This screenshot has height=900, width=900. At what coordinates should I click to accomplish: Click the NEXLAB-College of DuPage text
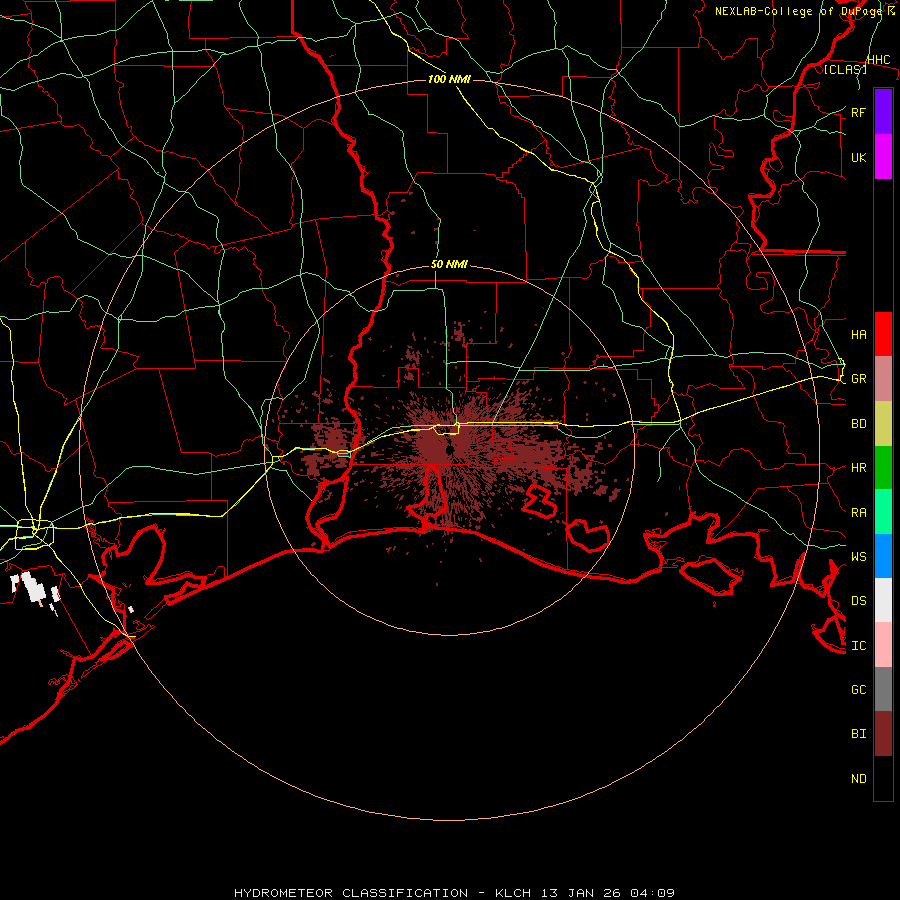click(800, 11)
